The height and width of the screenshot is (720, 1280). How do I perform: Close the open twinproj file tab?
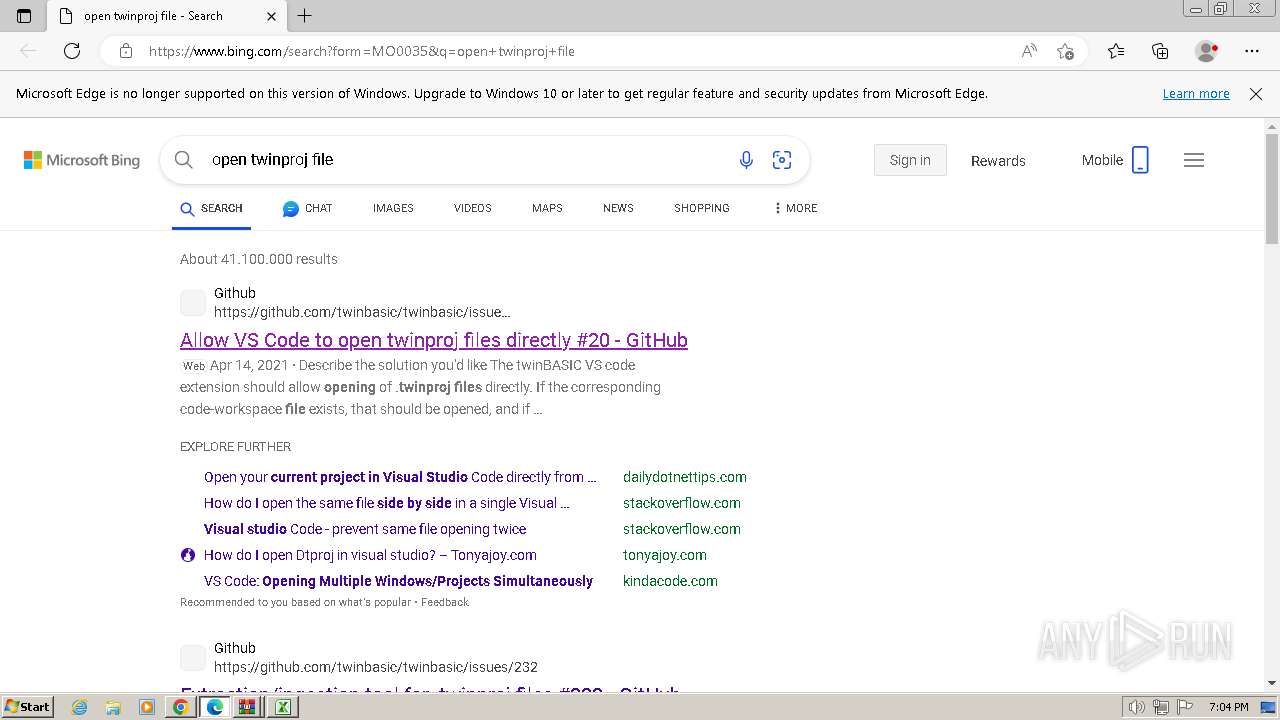click(x=272, y=16)
